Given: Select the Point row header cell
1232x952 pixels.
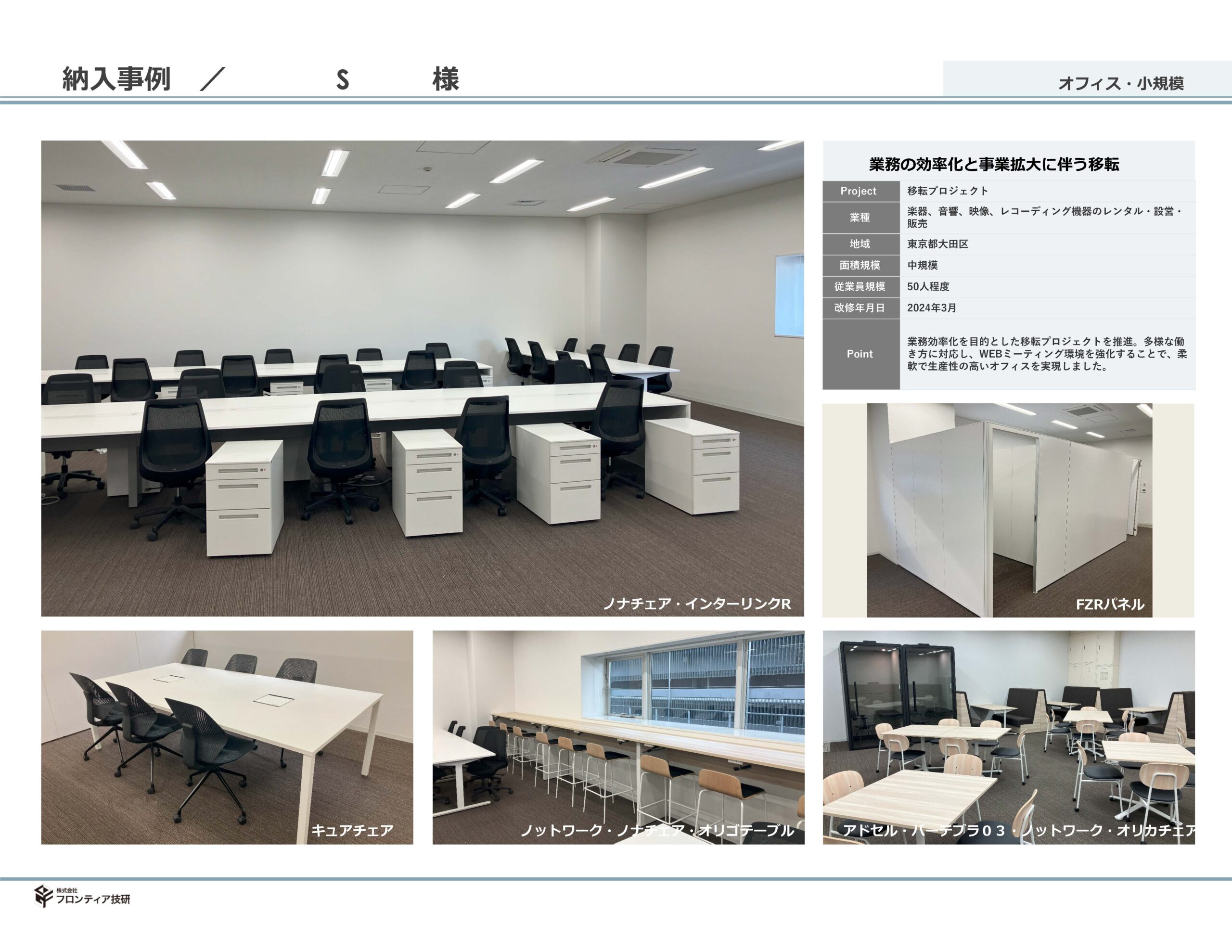Looking at the screenshot, I should pos(859,354).
